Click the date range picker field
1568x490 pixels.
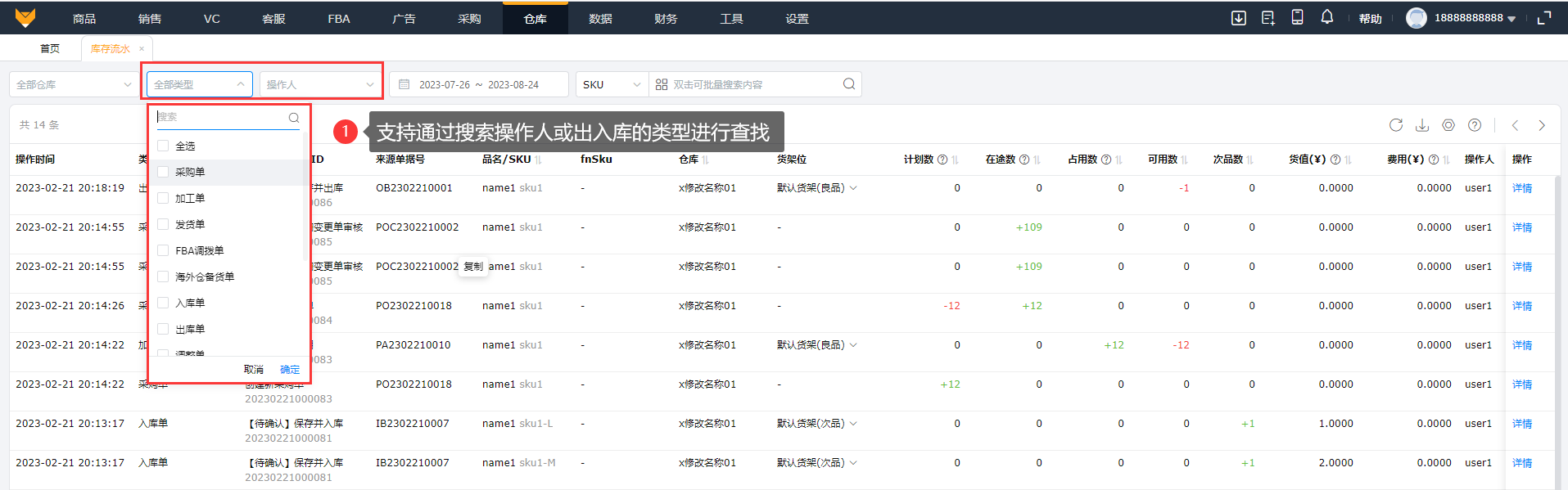479,84
